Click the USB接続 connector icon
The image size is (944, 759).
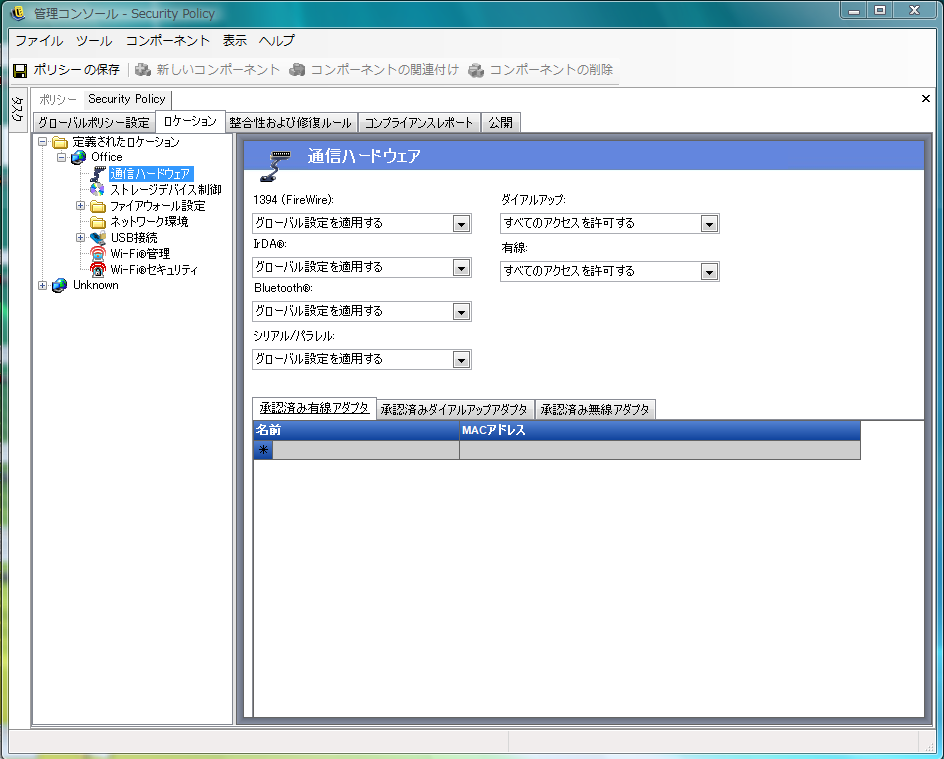tap(98, 238)
